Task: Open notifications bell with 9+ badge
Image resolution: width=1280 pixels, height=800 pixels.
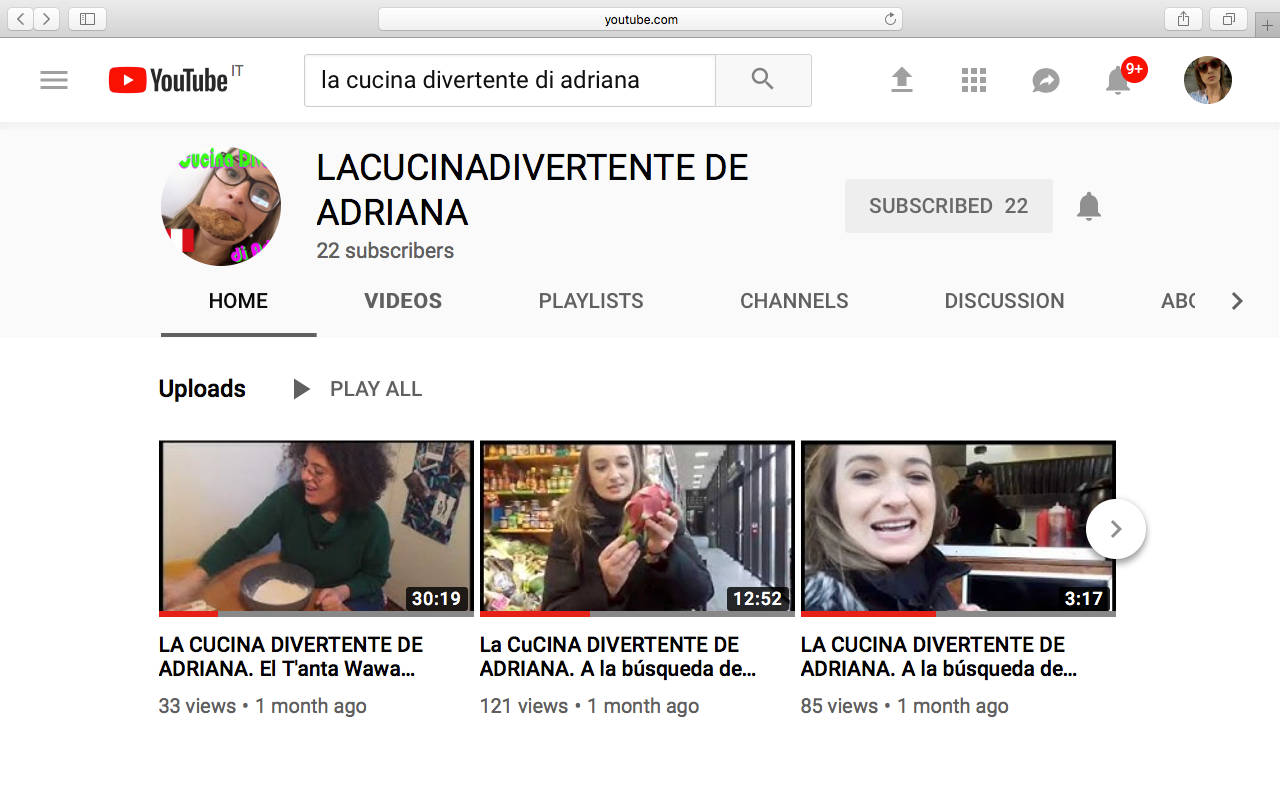Action: (x=1119, y=80)
